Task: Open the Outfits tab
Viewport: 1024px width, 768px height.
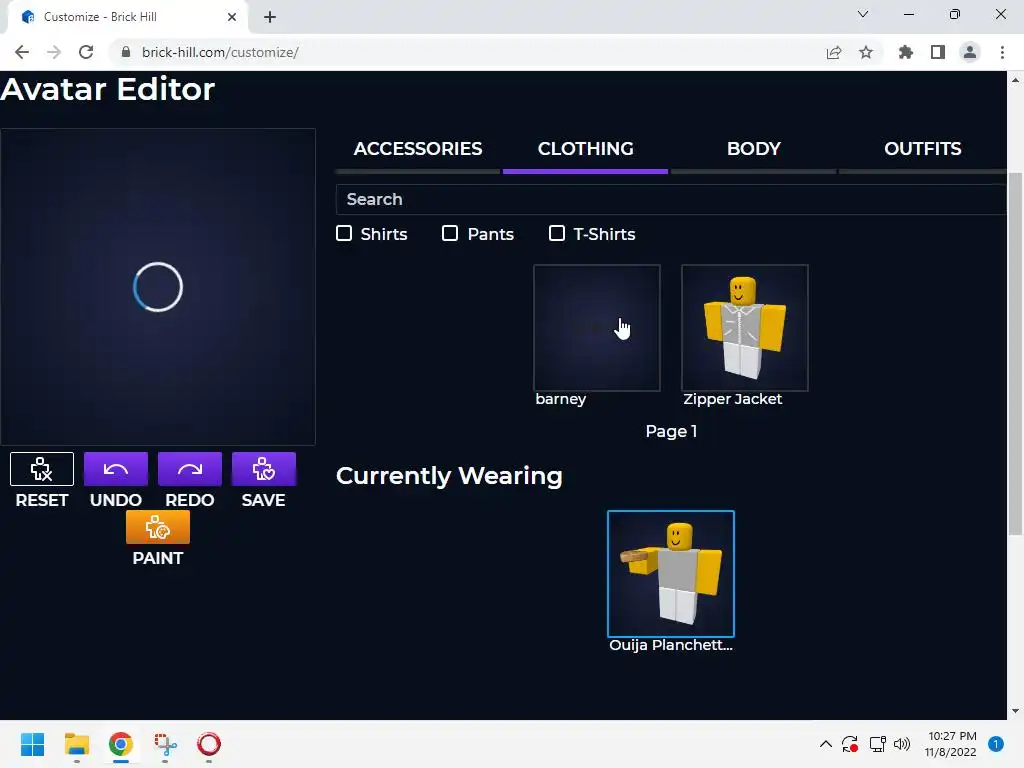Action: [x=922, y=149]
